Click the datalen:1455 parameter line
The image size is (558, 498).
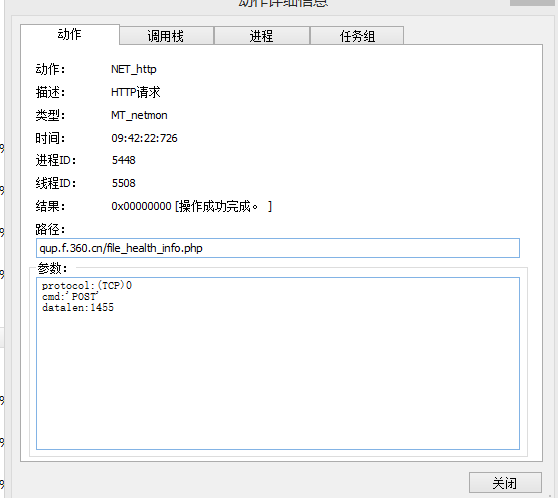(78, 308)
